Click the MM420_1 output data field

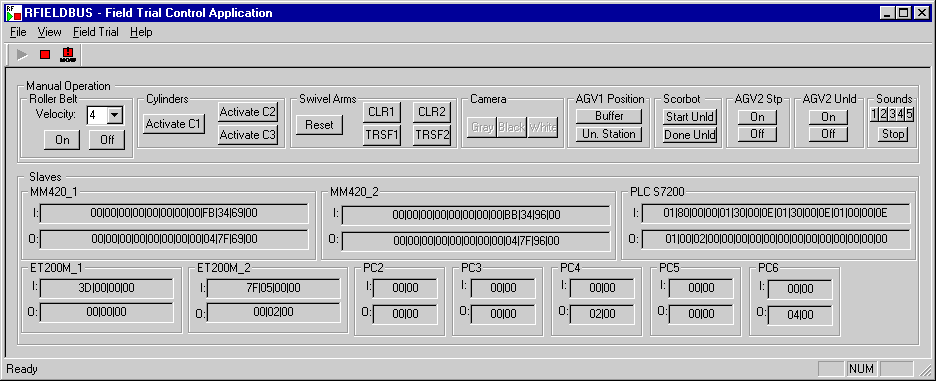tap(174, 239)
